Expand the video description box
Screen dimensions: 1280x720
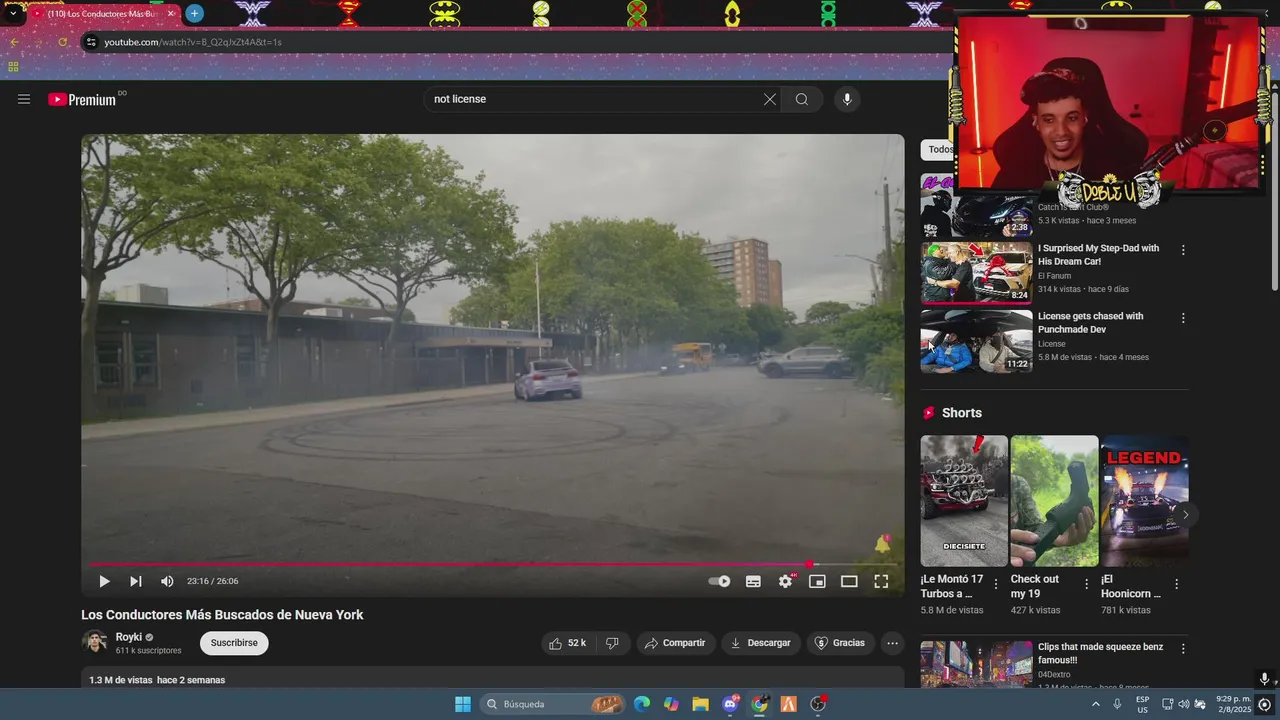492,679
